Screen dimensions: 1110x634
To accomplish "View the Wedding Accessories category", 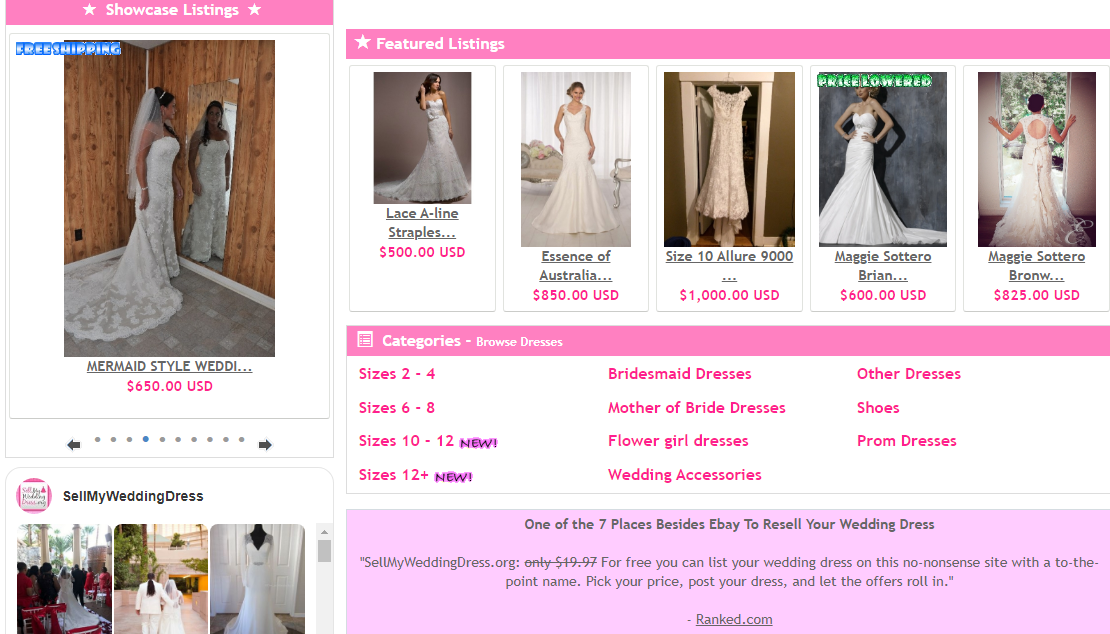I will (684, 475).
